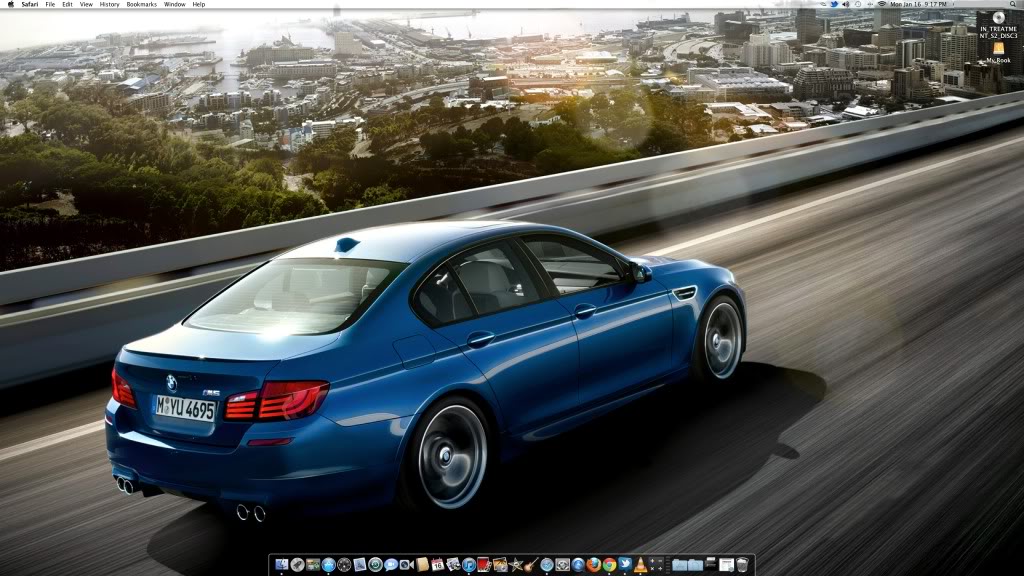Open Photo Booth in the Dock

pos(484,564)
